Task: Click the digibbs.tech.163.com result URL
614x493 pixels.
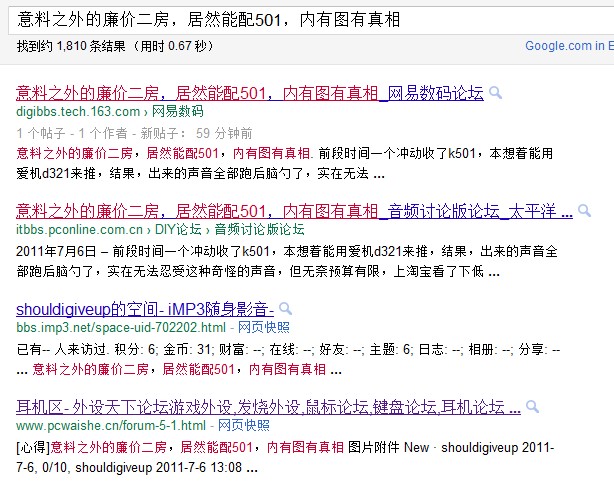Action: pos(78,112)
